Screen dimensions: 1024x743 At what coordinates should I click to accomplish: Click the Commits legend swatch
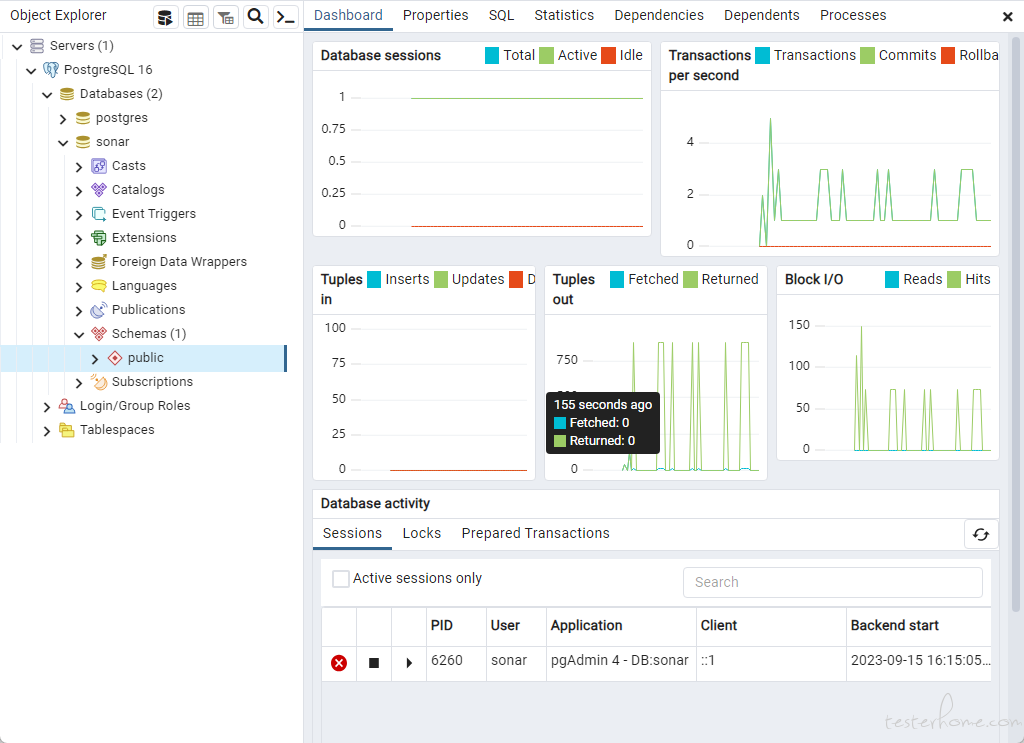867,55
